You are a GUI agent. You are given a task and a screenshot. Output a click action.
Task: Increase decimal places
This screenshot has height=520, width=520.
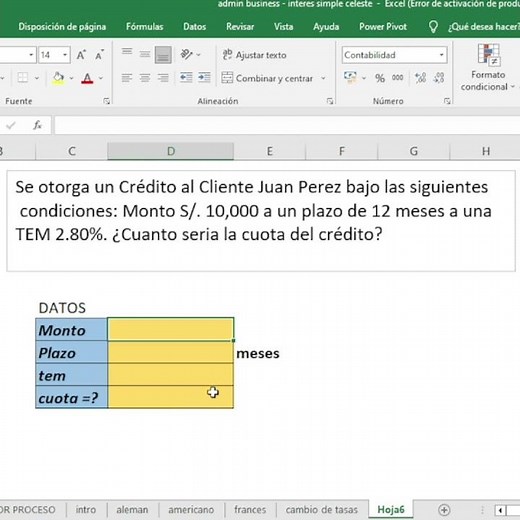pos(420,78)
